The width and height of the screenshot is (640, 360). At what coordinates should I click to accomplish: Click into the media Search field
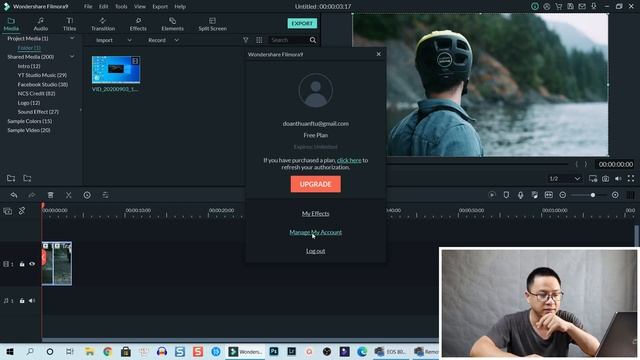pyautogui.click(x=288, y=40)
